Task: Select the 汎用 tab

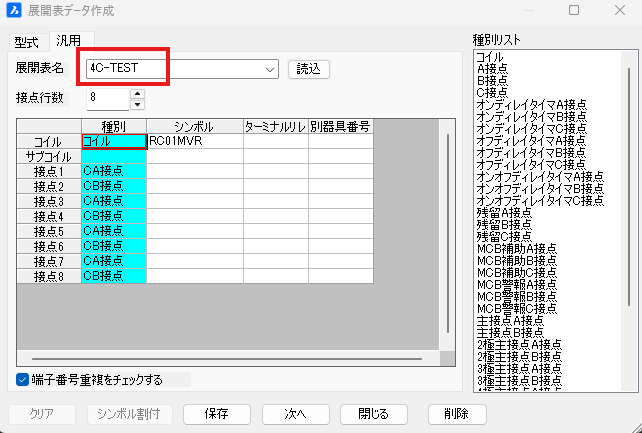Action: (69, 41)
